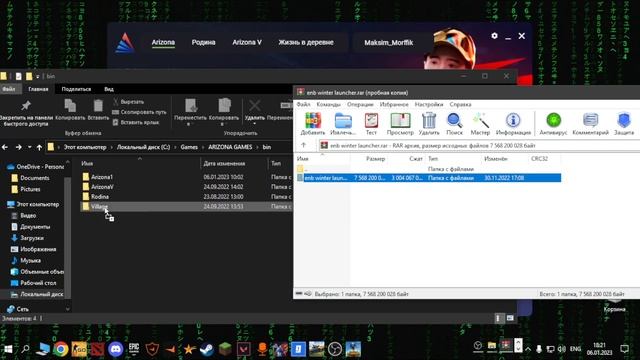The height and width of the screenshot is (360, 640).
Task: Open the WinRAR Find magnifier tool
Action: coord(454,120)
